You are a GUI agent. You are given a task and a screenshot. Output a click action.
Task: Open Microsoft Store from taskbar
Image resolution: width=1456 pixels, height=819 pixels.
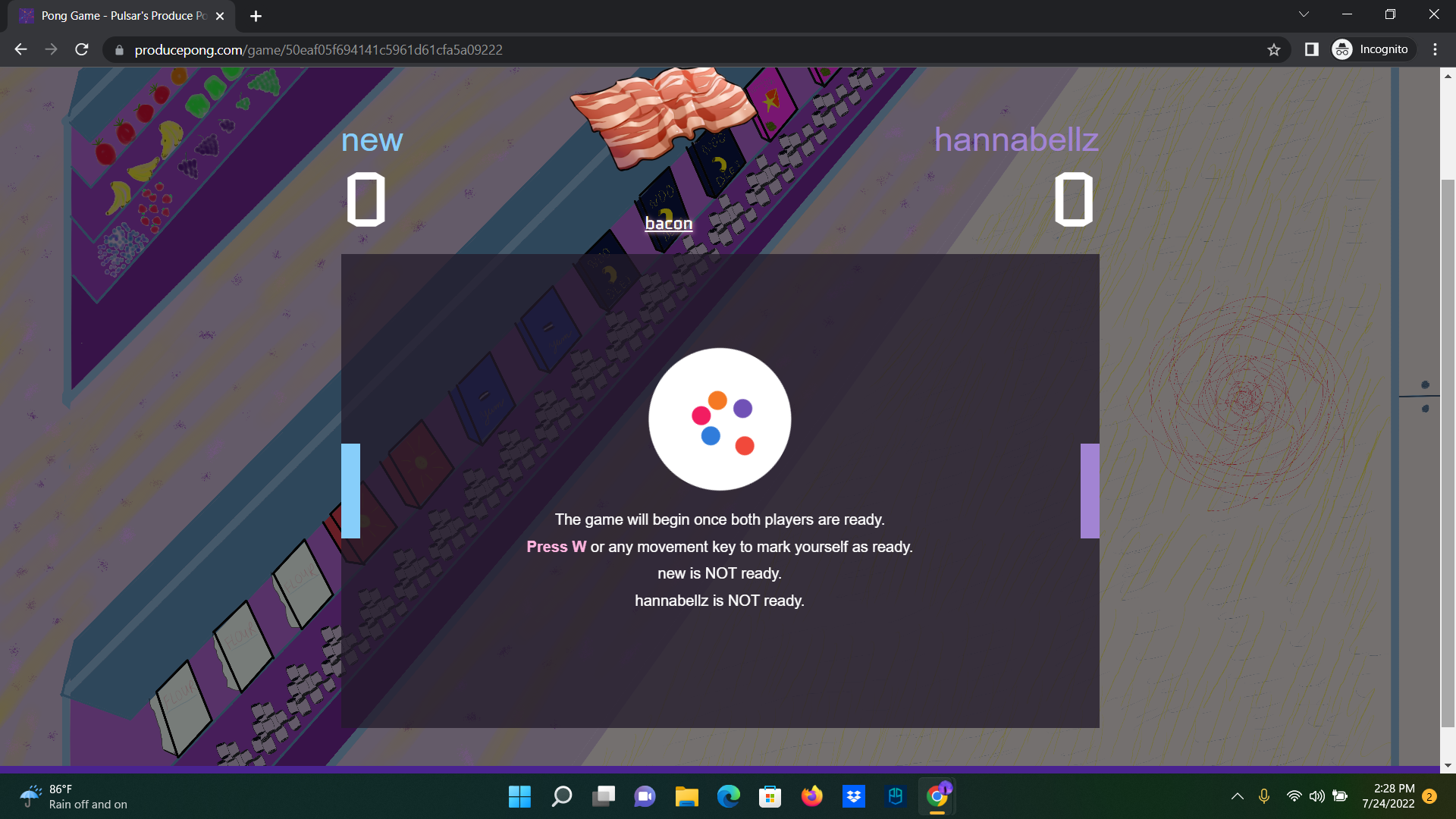coord(770,796)
